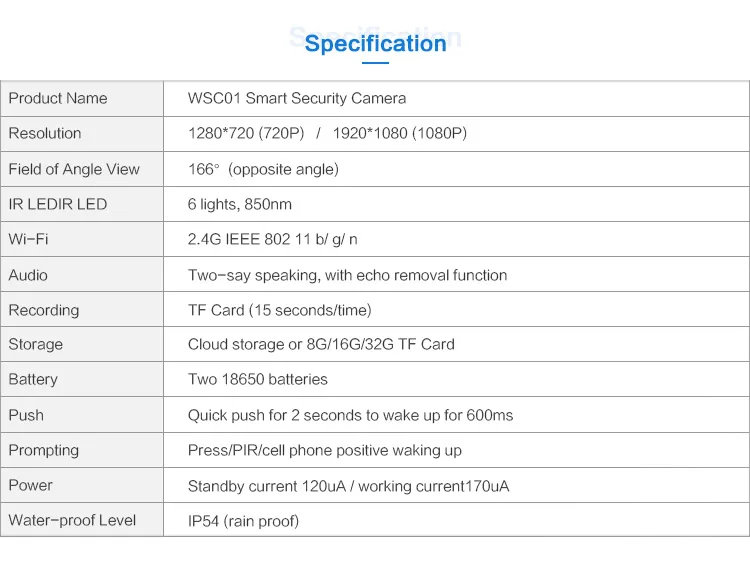The height and width of the screenshot is (575, 750).
Task: Click the Specification heading
Action: [x=375, y=44]
